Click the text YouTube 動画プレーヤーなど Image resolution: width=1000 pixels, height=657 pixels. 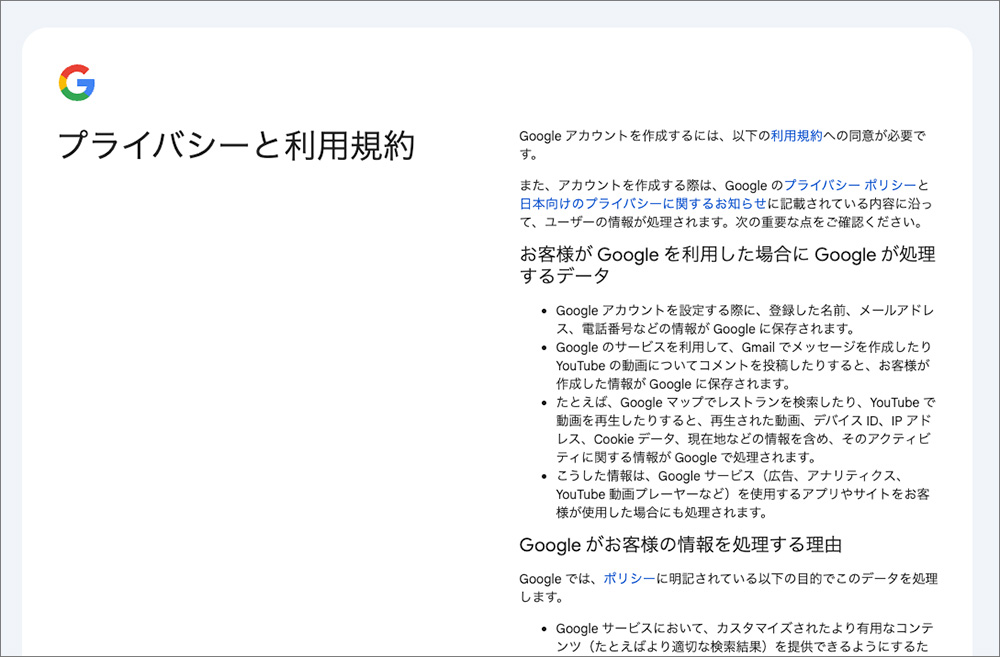640,494
